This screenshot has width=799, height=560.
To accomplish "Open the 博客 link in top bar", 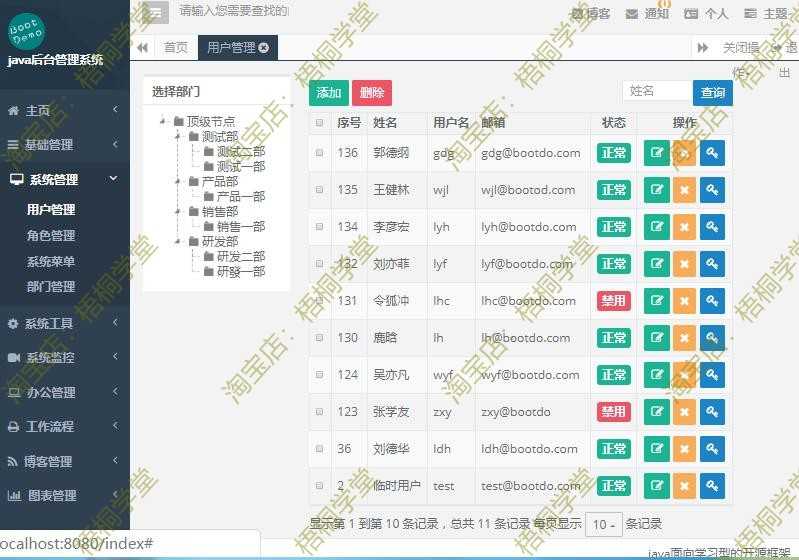I will pyautogui.click(x=591, y=14).
